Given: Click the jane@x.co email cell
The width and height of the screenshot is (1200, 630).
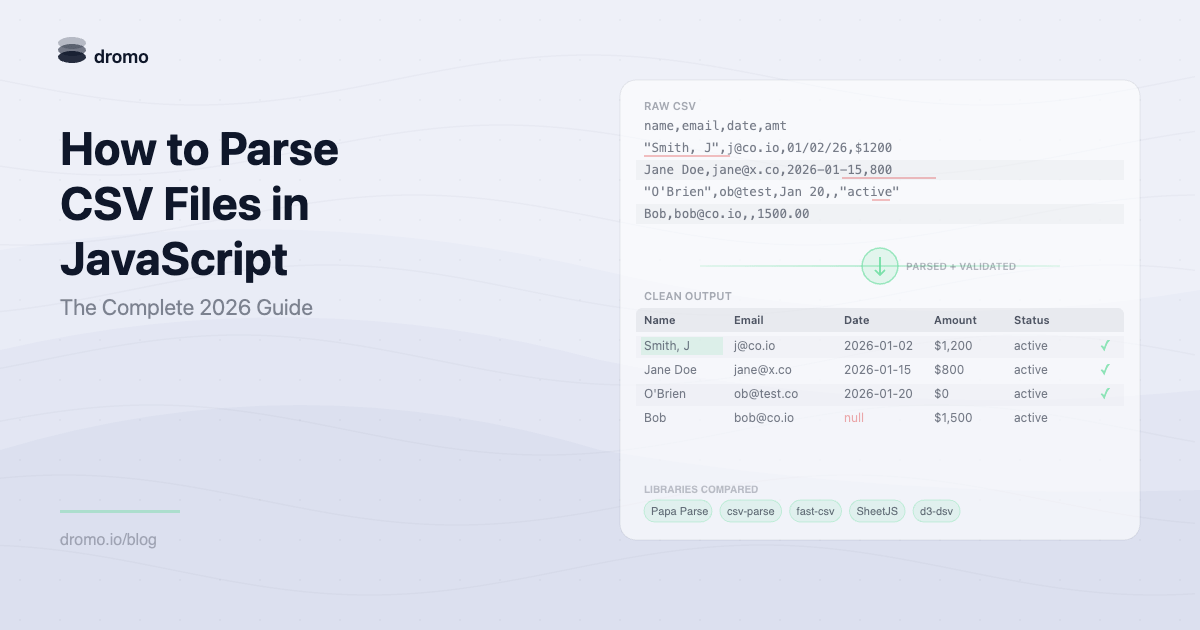Looking at the screenshot, I should (763, 370).
